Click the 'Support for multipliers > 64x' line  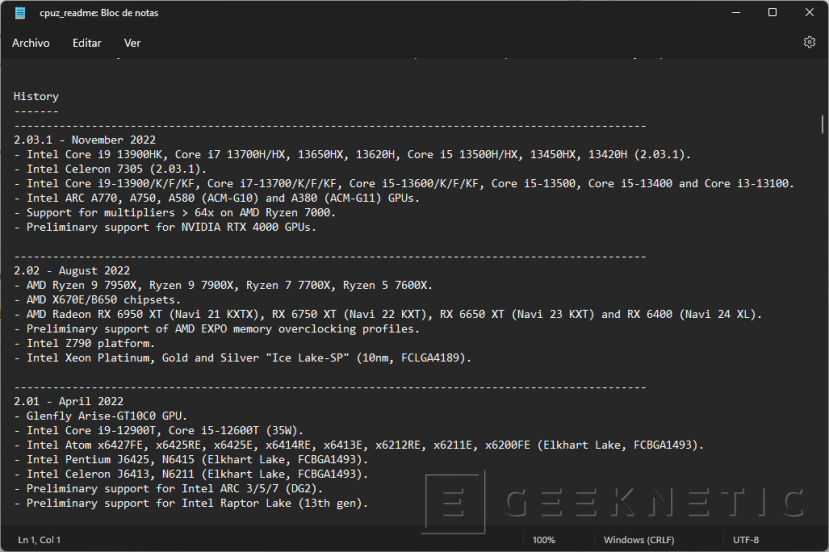pos(174,213)
